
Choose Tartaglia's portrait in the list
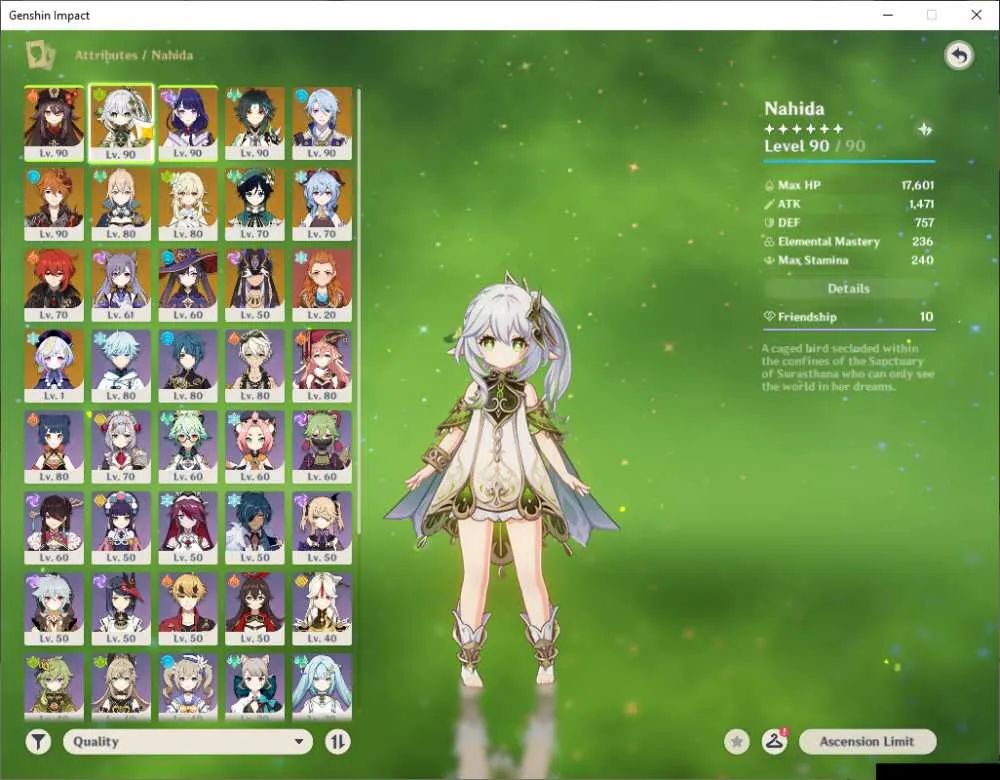pyautogui.click(x=54, y=204)
